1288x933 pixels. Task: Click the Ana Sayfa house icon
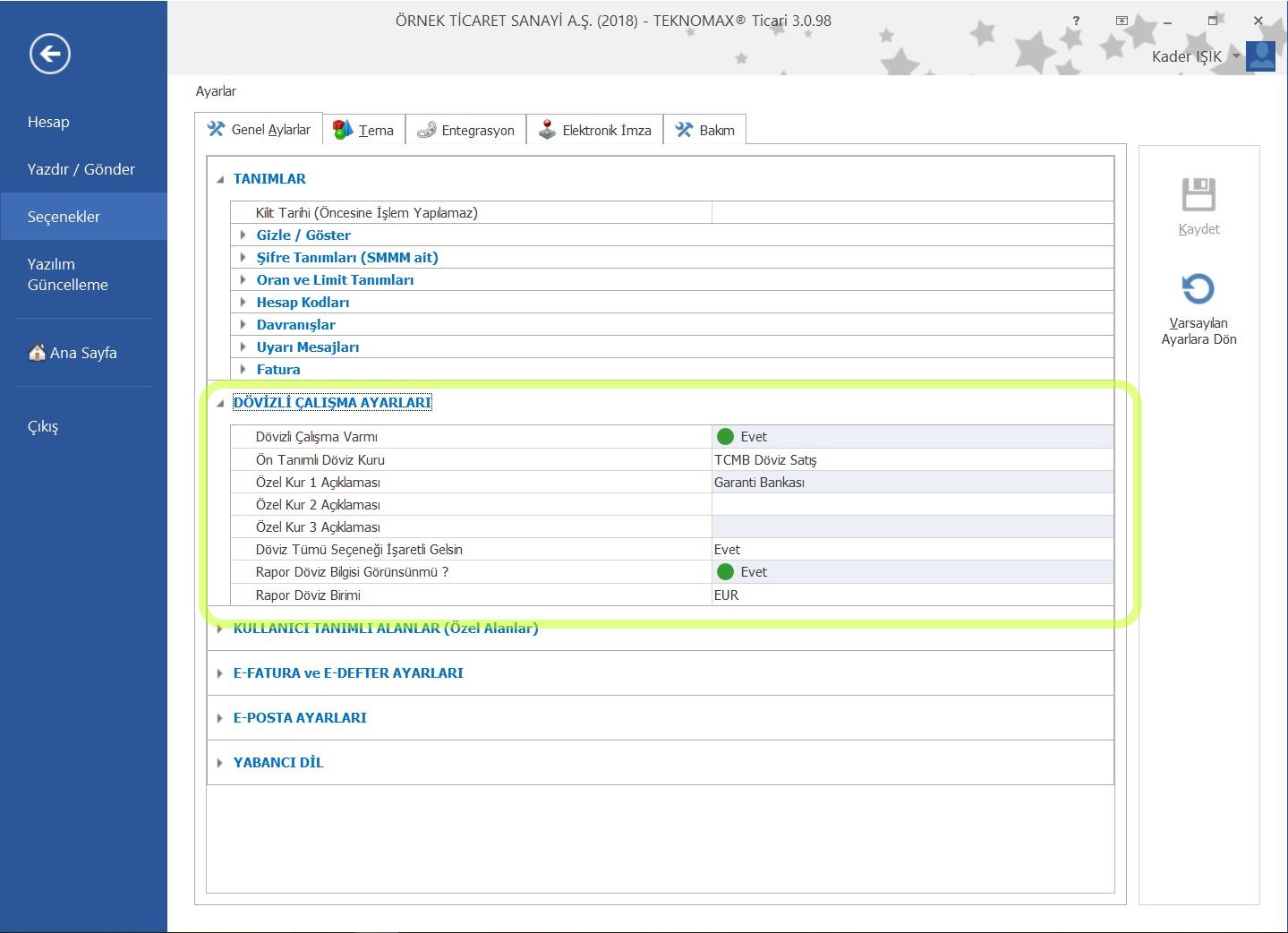[x=37, y=352]
